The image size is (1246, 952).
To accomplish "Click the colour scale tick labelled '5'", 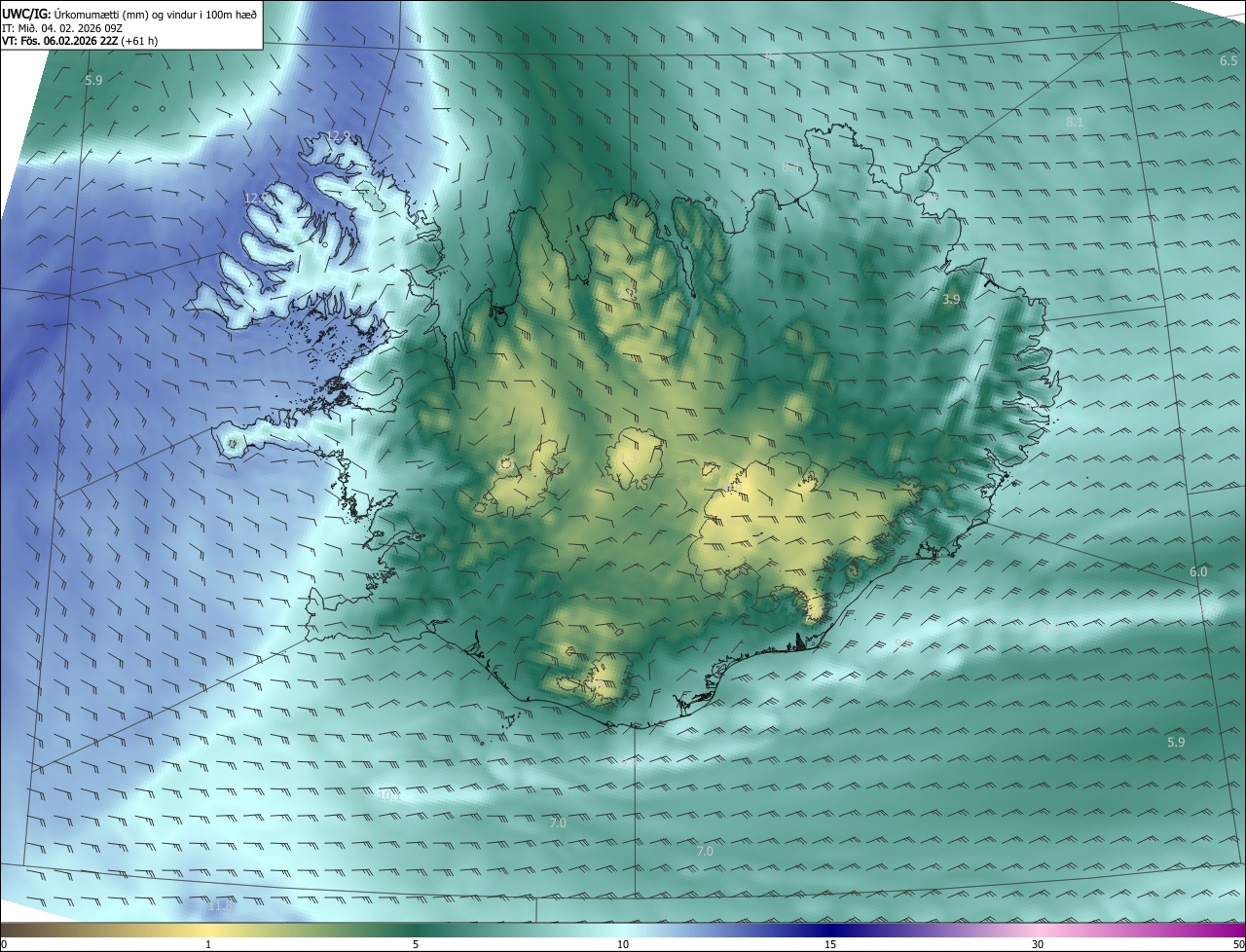I will click(x=416, y=944).
